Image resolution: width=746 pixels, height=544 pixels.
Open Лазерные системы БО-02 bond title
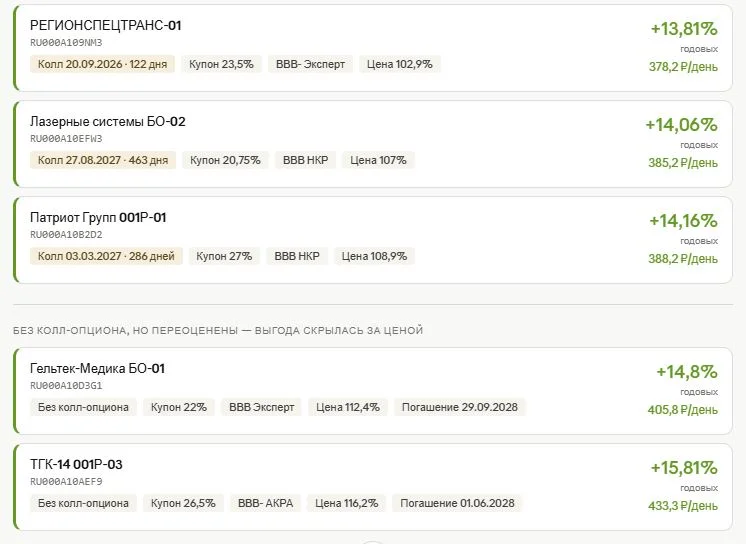point(108,121)
